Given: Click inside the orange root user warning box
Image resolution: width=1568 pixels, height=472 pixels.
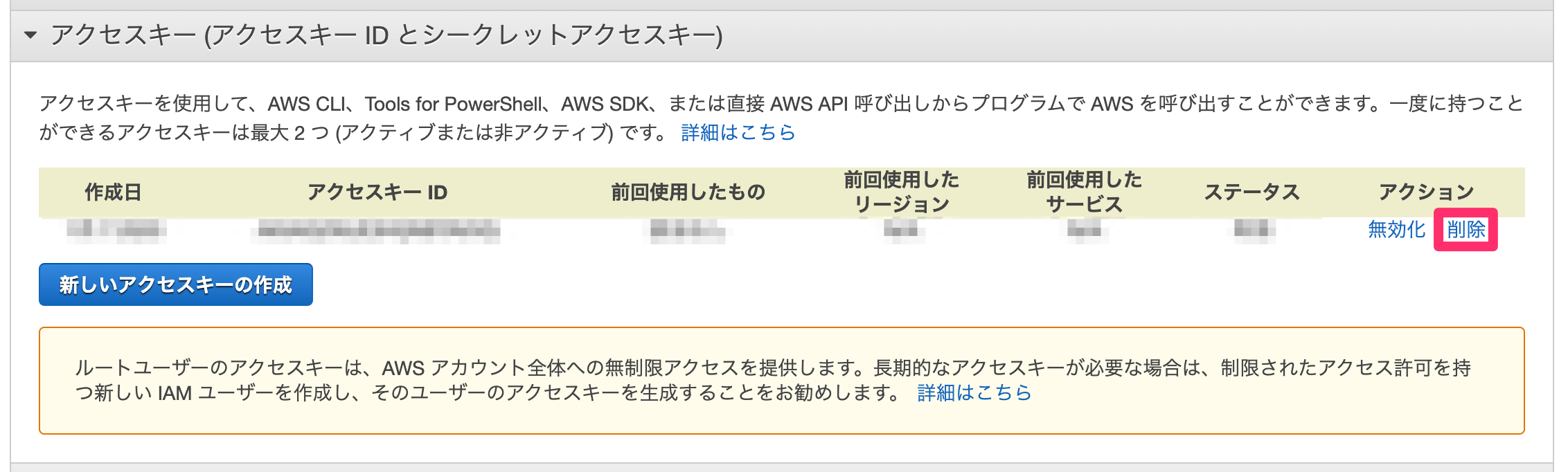Looking at the screenshot, I should coord(783,377).
